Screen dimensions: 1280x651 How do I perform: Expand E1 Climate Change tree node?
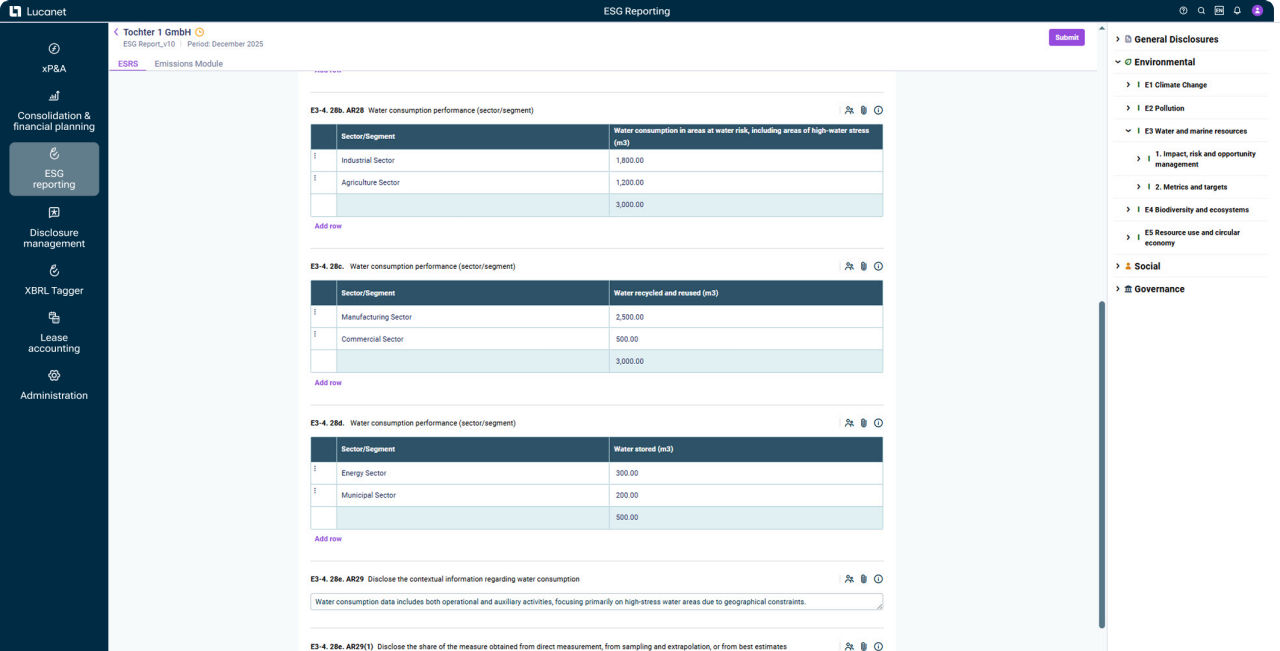[x=1128, y=85]
